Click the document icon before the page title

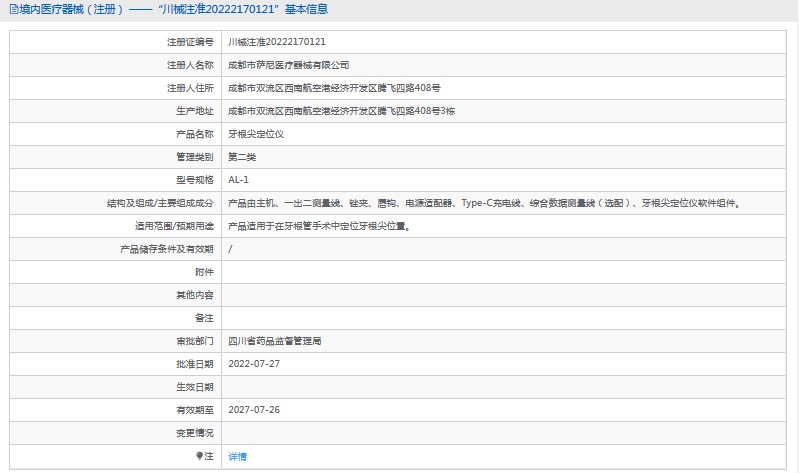pos(14,9)
